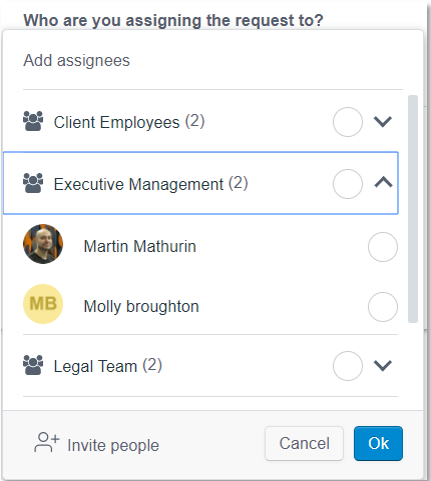Click the Legal Team group icon

33,365
